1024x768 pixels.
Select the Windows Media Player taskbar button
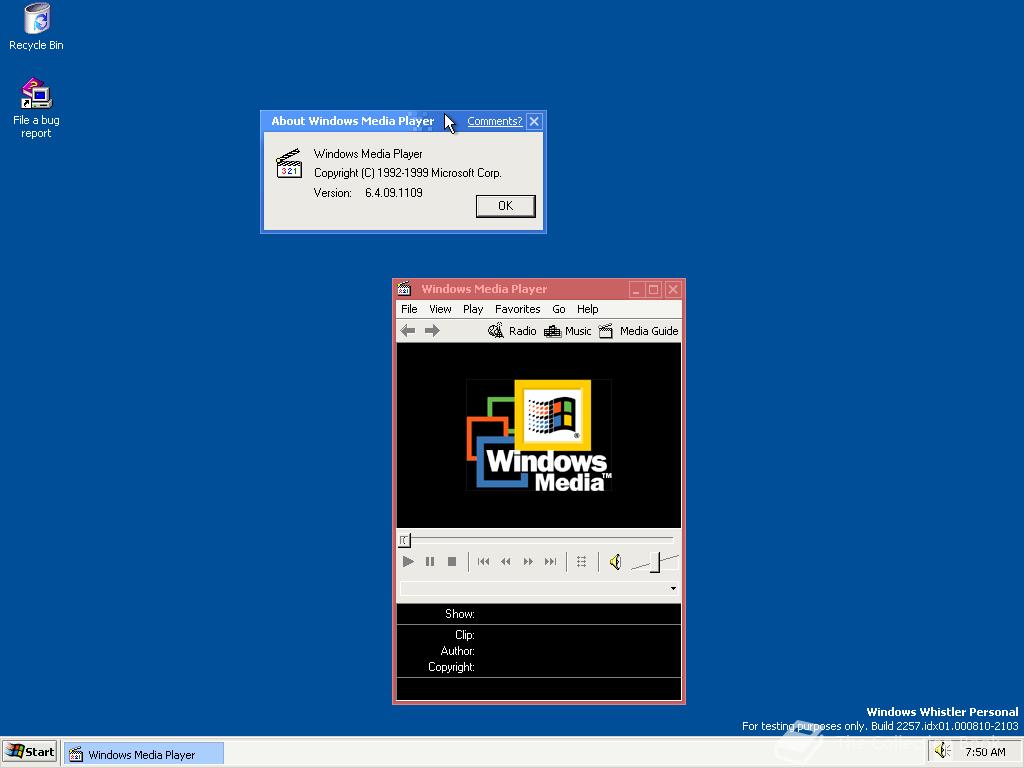click(x=144, y=754)
